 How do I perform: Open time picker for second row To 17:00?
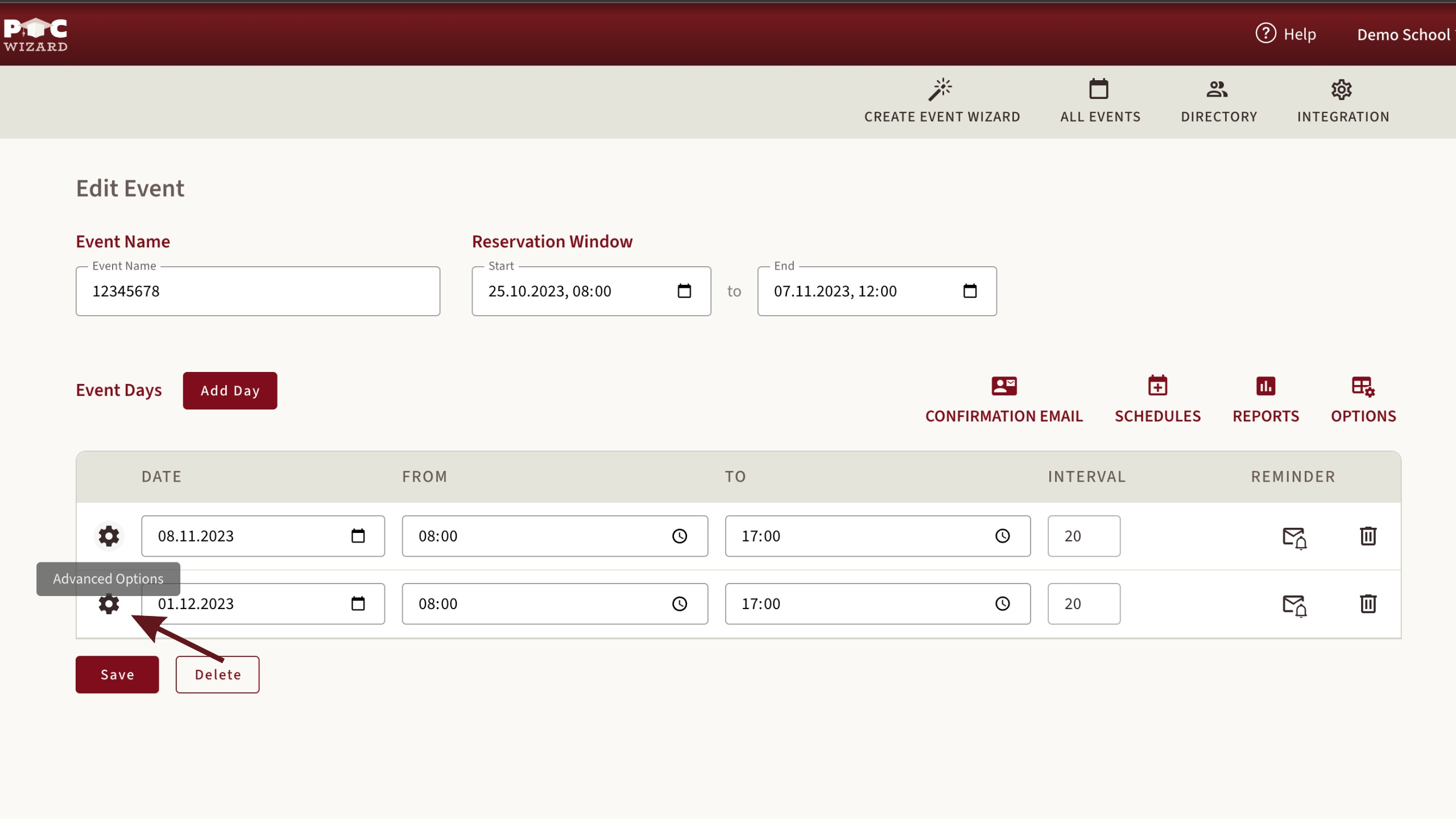click(1002, 603)
